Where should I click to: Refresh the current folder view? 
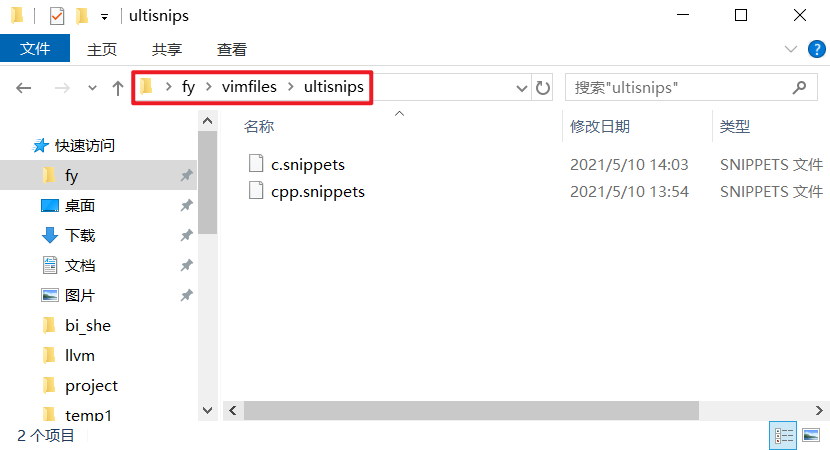click(x=543, y=88)
